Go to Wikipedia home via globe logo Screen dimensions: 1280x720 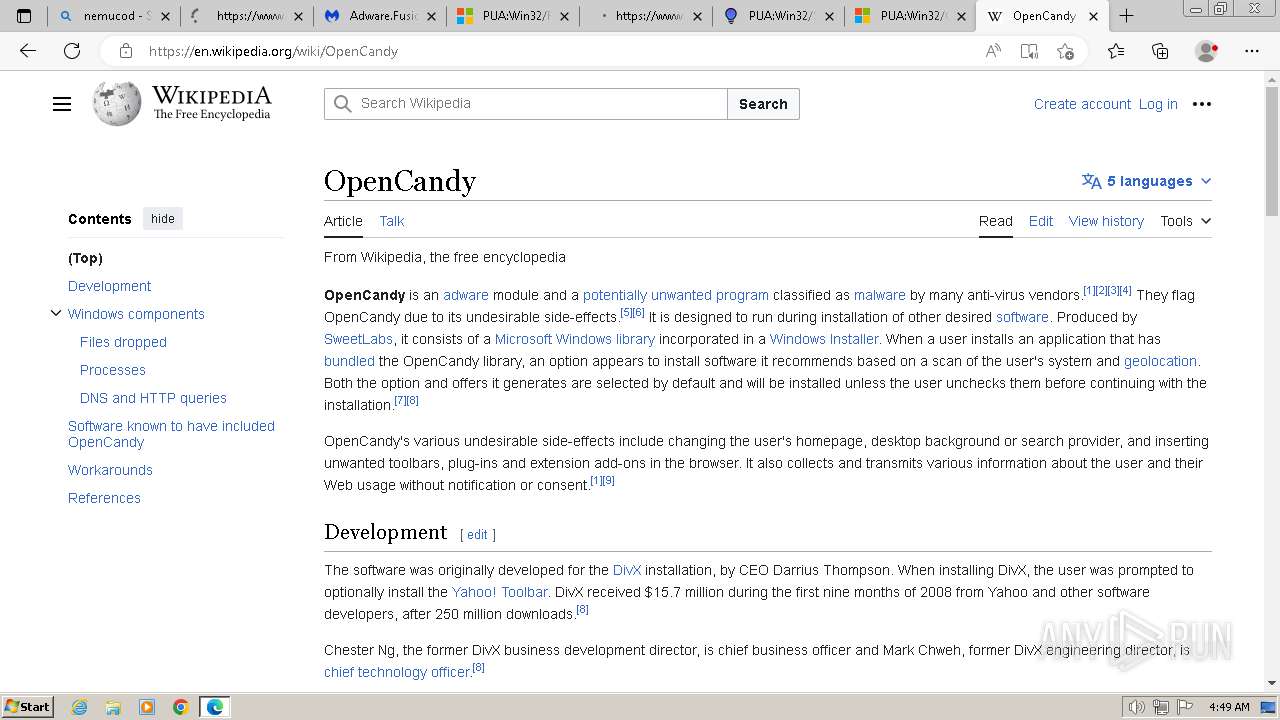click(x=117, y=104)
